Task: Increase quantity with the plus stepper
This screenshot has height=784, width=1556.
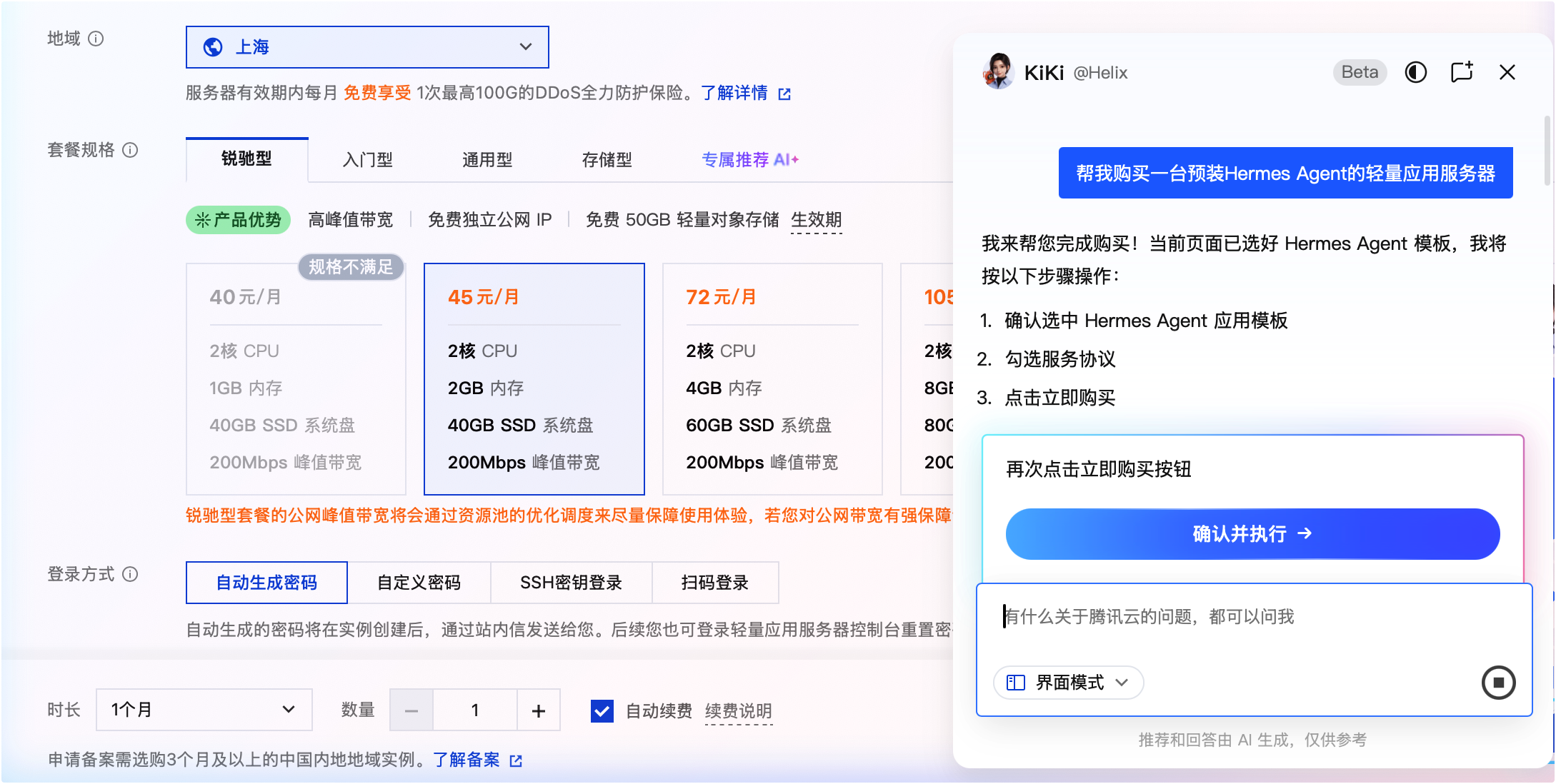Action: pyautogui.click(x=538, y=710)
